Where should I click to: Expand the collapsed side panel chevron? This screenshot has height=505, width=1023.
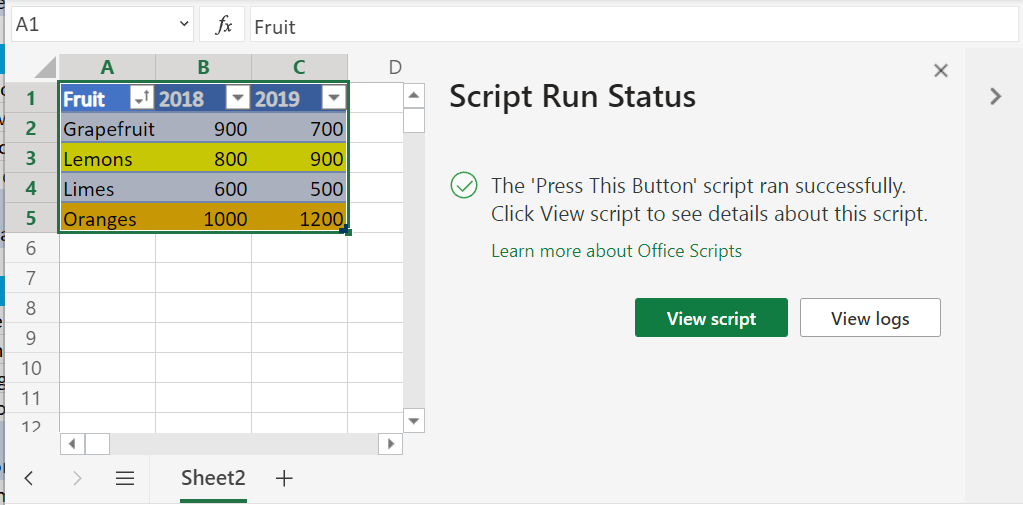click(x=994, y=96)
